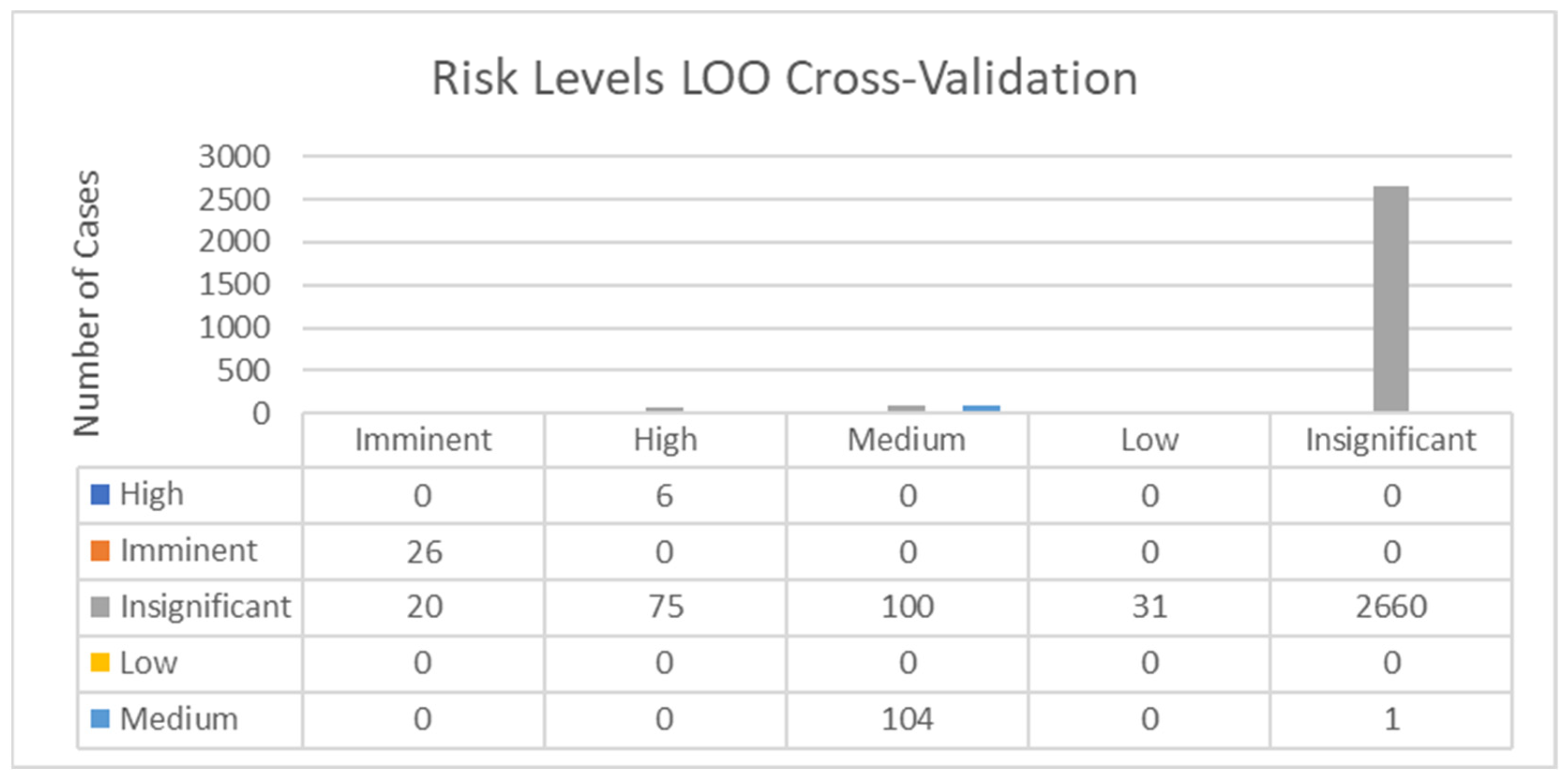Click the orange Imminent legend swatch
Viewport: 1568px width, 779px height.
[x=100, y=550]
